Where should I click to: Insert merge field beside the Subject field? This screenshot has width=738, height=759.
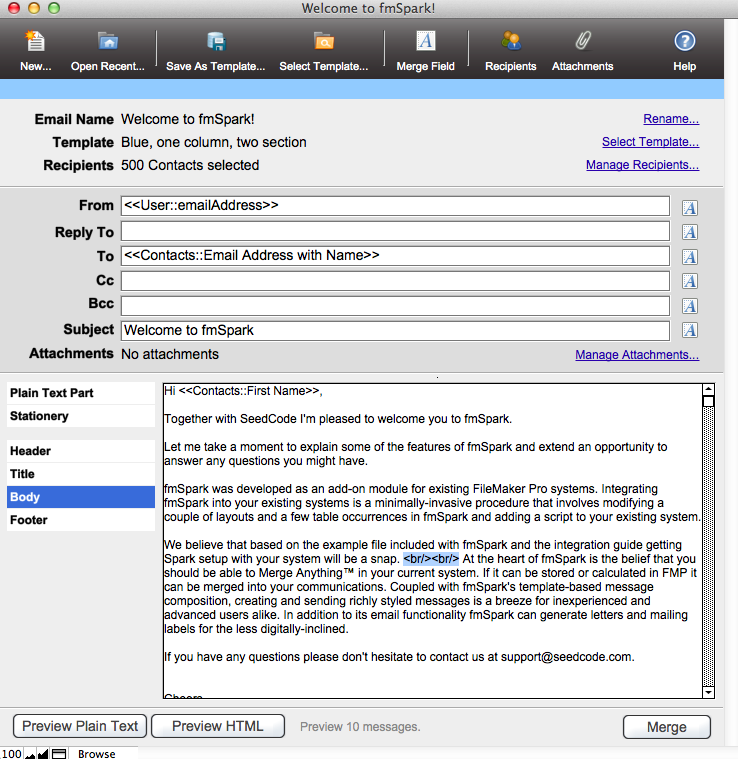point(689,330)
